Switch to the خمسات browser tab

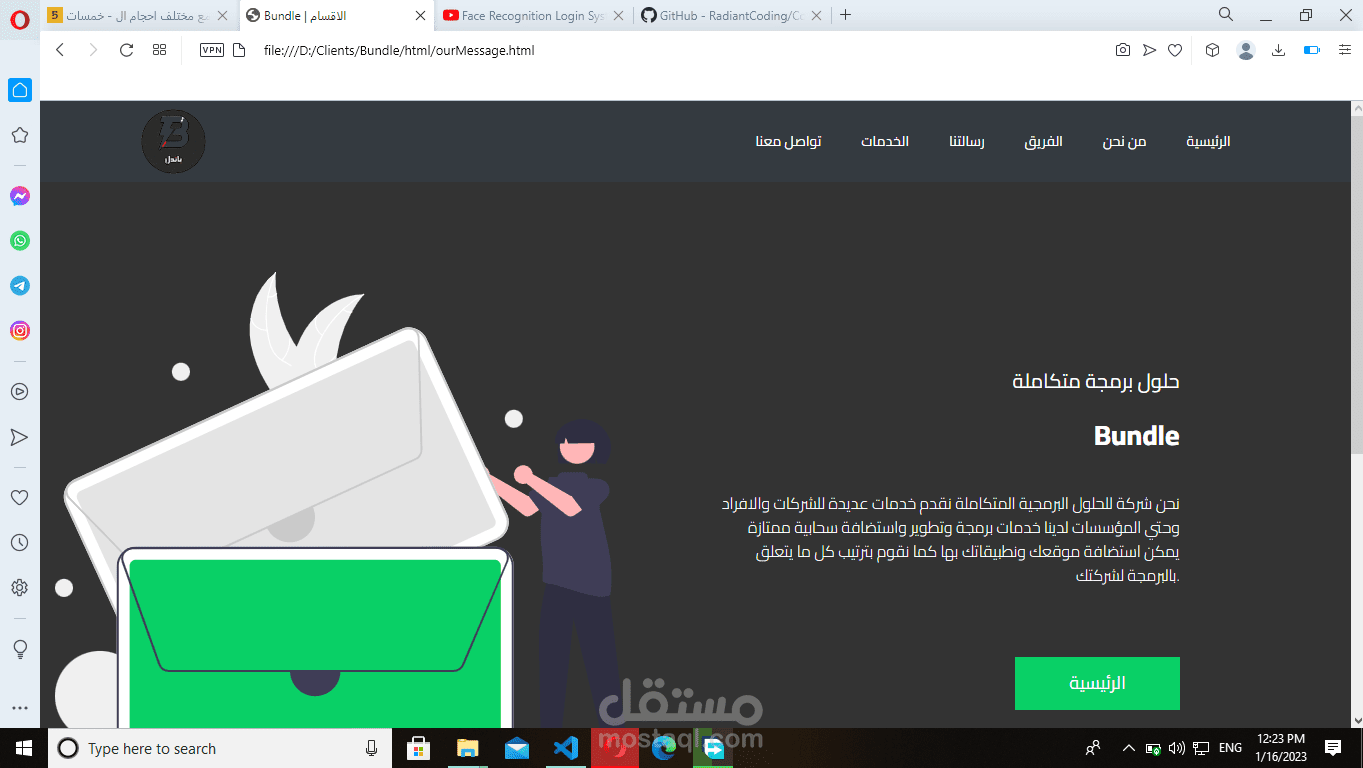[x=138, y=16]
